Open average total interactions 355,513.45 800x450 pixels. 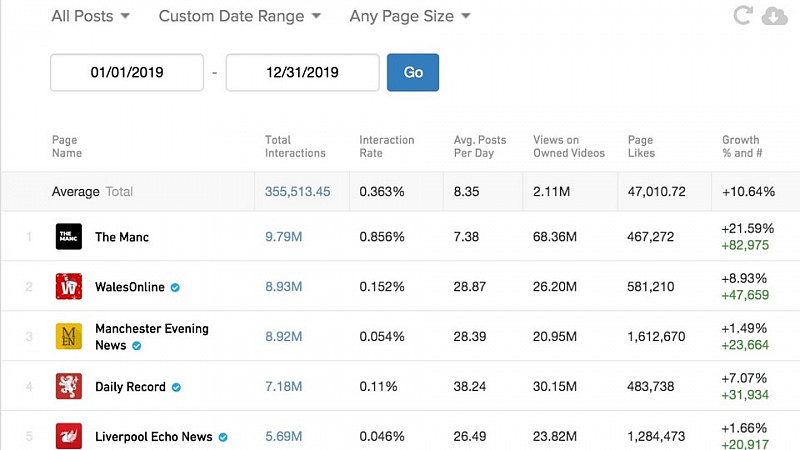[297, 192]
